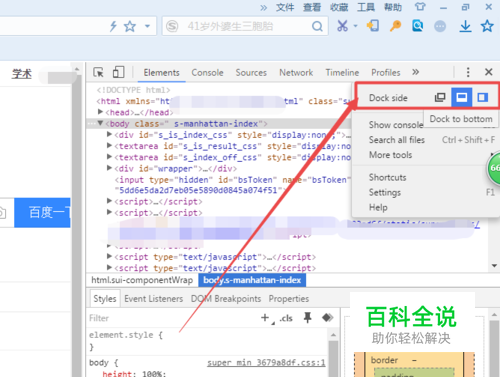500x377 pixels.
Task: Expand the div wrapper node
Action: pyautogui.click(x=109, y=168)
